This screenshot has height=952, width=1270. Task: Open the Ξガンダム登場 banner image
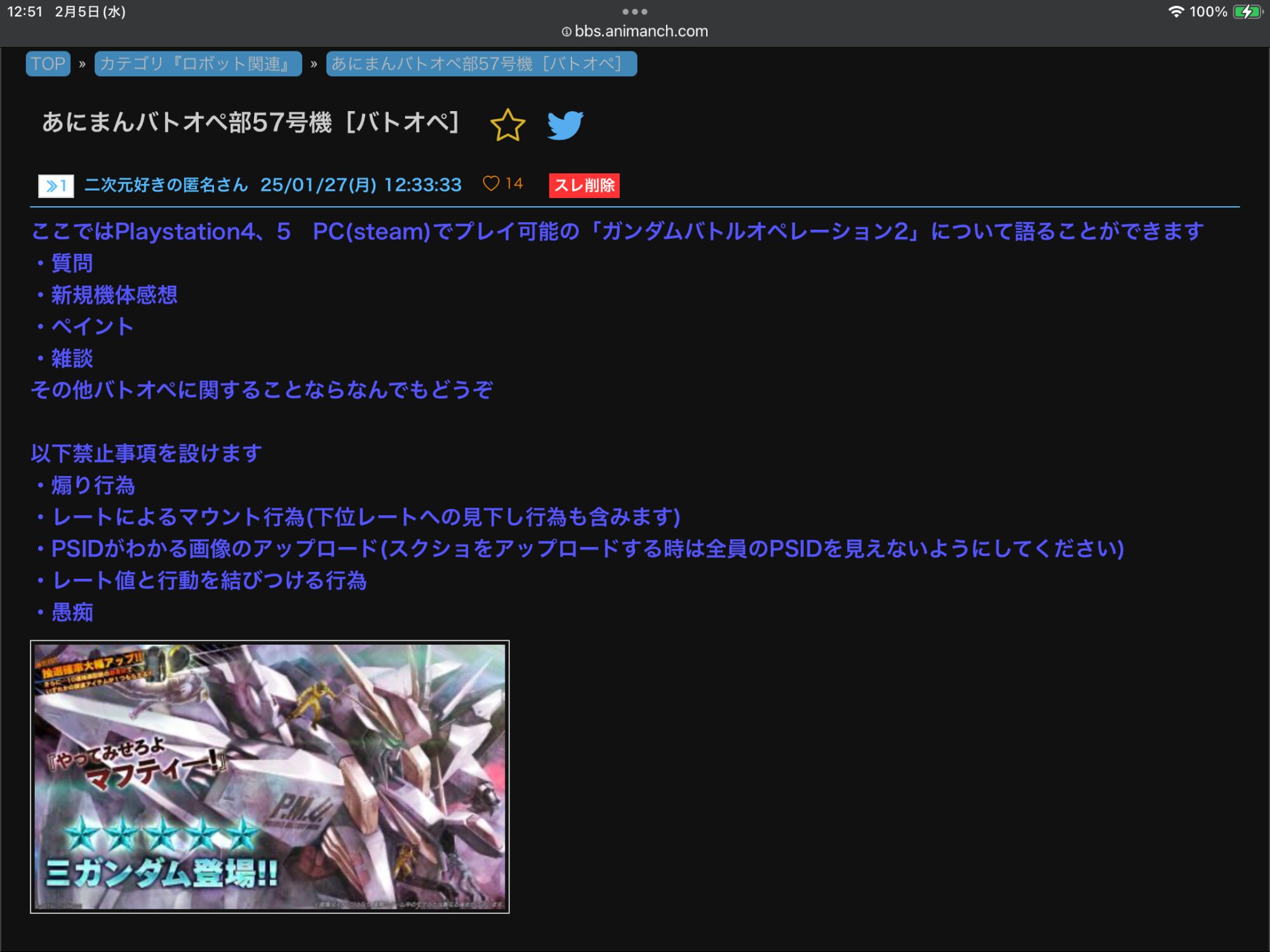[270, 776]
